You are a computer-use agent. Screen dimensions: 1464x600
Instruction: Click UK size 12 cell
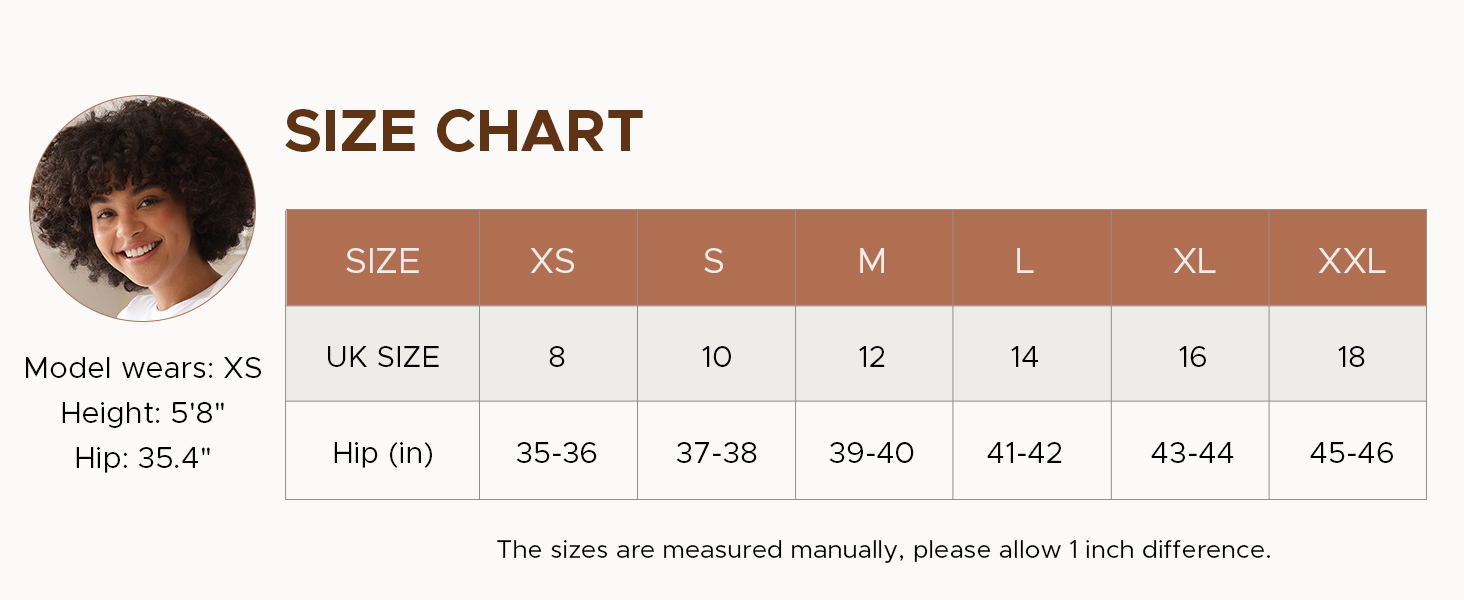pyautogui.click(x=872, y=357)
